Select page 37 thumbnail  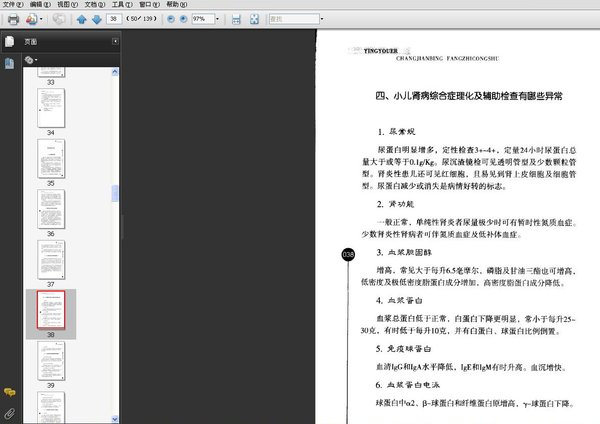pyautogui.click(x=50, y=258)
